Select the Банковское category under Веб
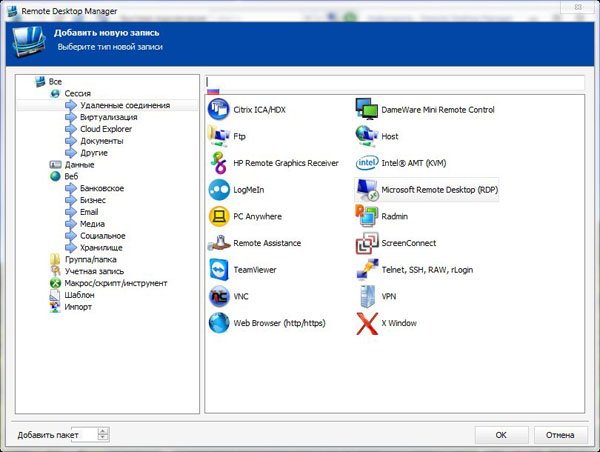The width and height of the screenshot is (600, 452). (x=102, y=188)
